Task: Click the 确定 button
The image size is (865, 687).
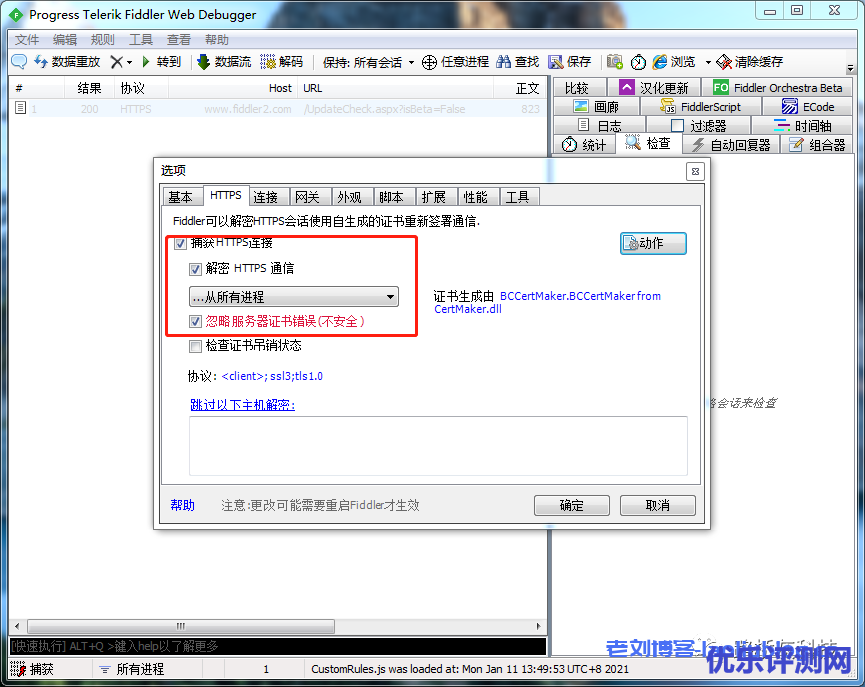Action: [571, 505]
